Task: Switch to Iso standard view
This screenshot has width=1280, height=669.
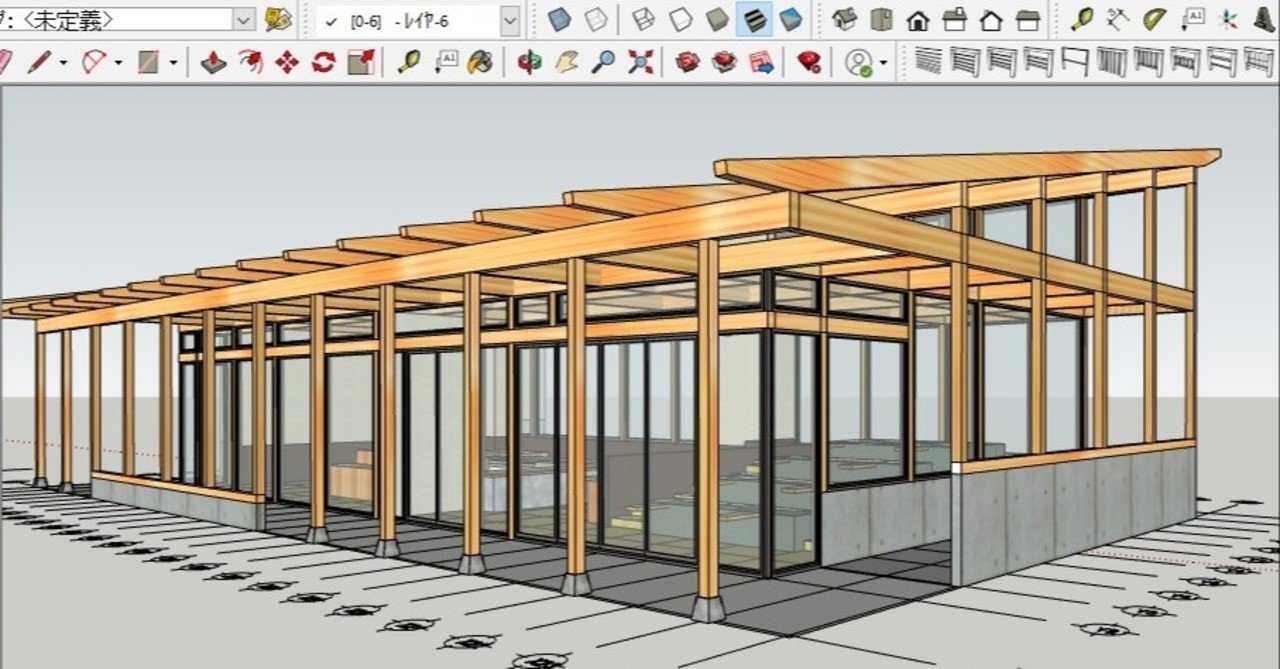Action: [x=845, y=19]
